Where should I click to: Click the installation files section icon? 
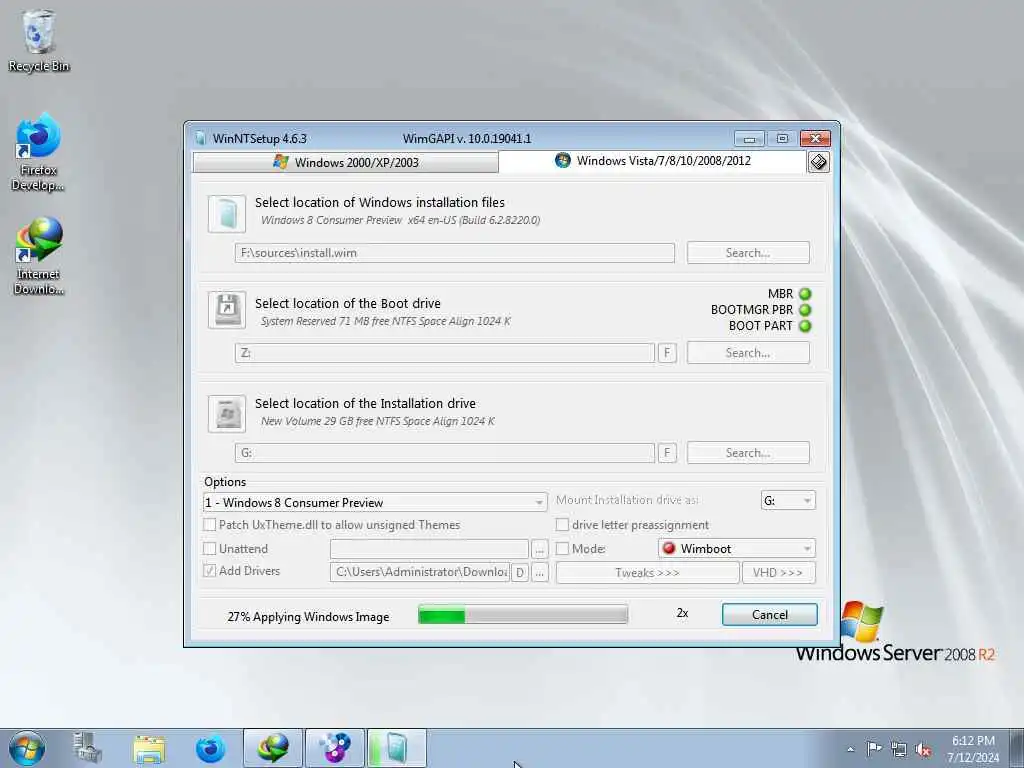(x=227, y=214)
